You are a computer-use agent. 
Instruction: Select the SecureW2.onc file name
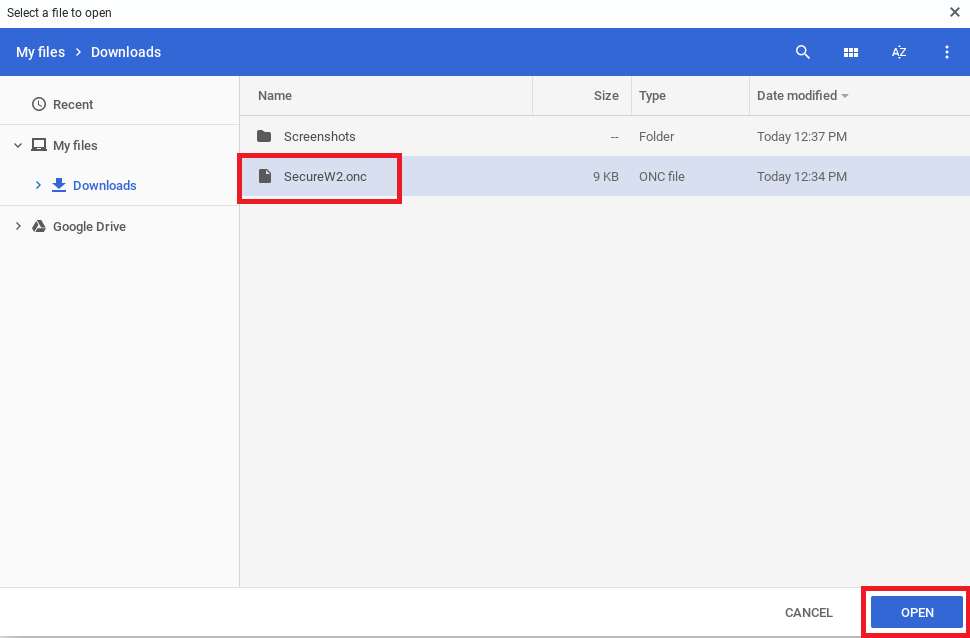[325, 176]
